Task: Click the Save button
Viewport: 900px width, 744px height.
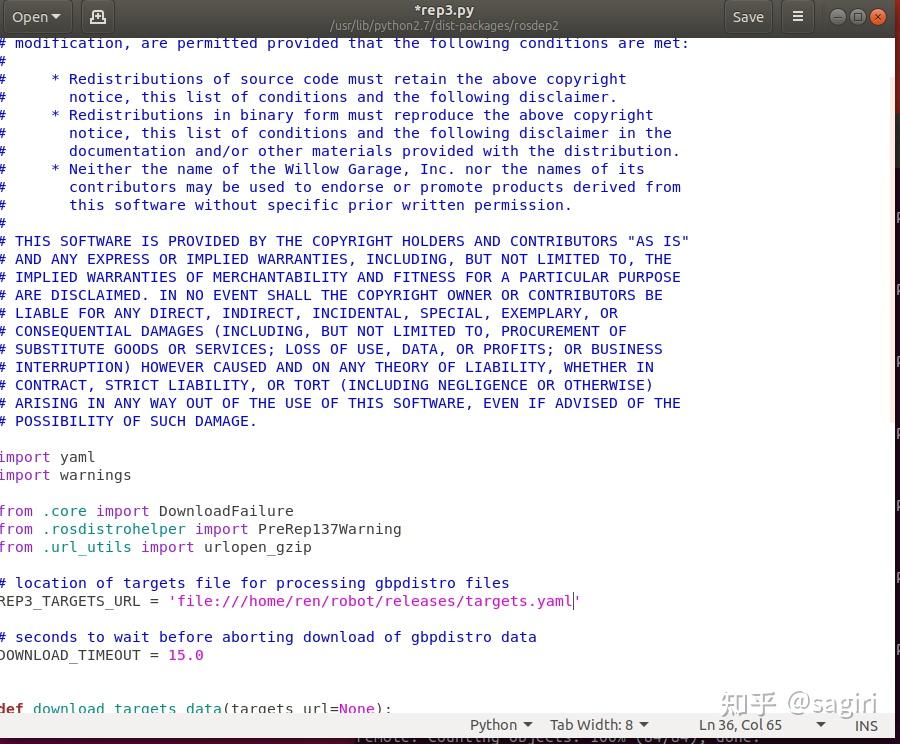Action: [x=747, y=16]
